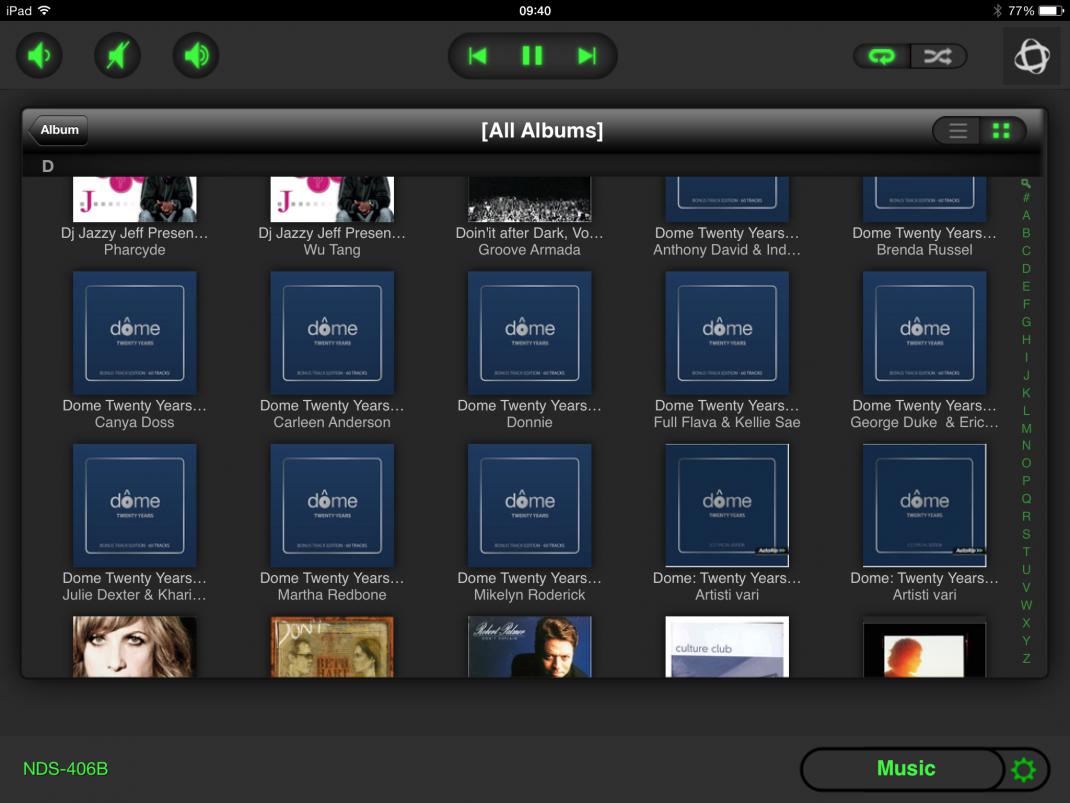This screenshot has height=803, width=1070.
Task: Go back using the Album button
Action: [59, 130]
